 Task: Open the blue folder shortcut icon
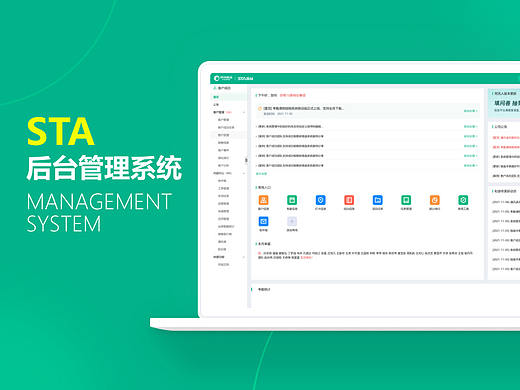[377, 200]
